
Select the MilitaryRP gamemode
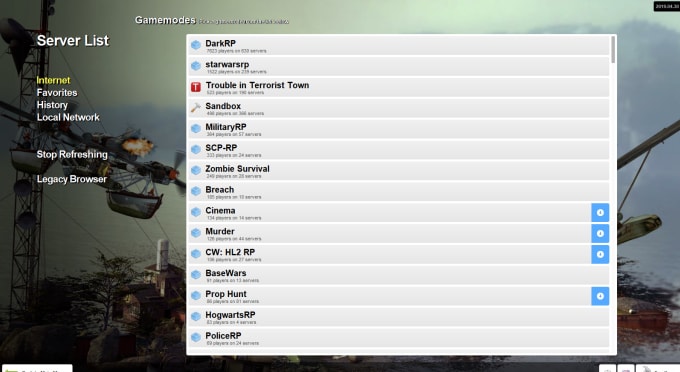click(x=399, y=128)
